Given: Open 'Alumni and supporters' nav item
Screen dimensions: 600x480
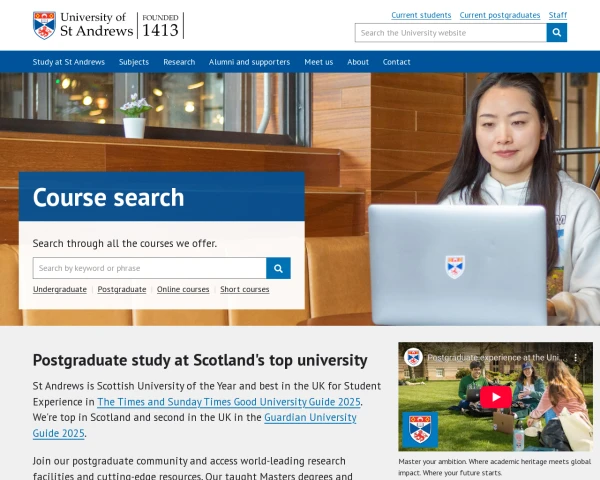Looking at the screenshot, I should [x=249, y=62].
